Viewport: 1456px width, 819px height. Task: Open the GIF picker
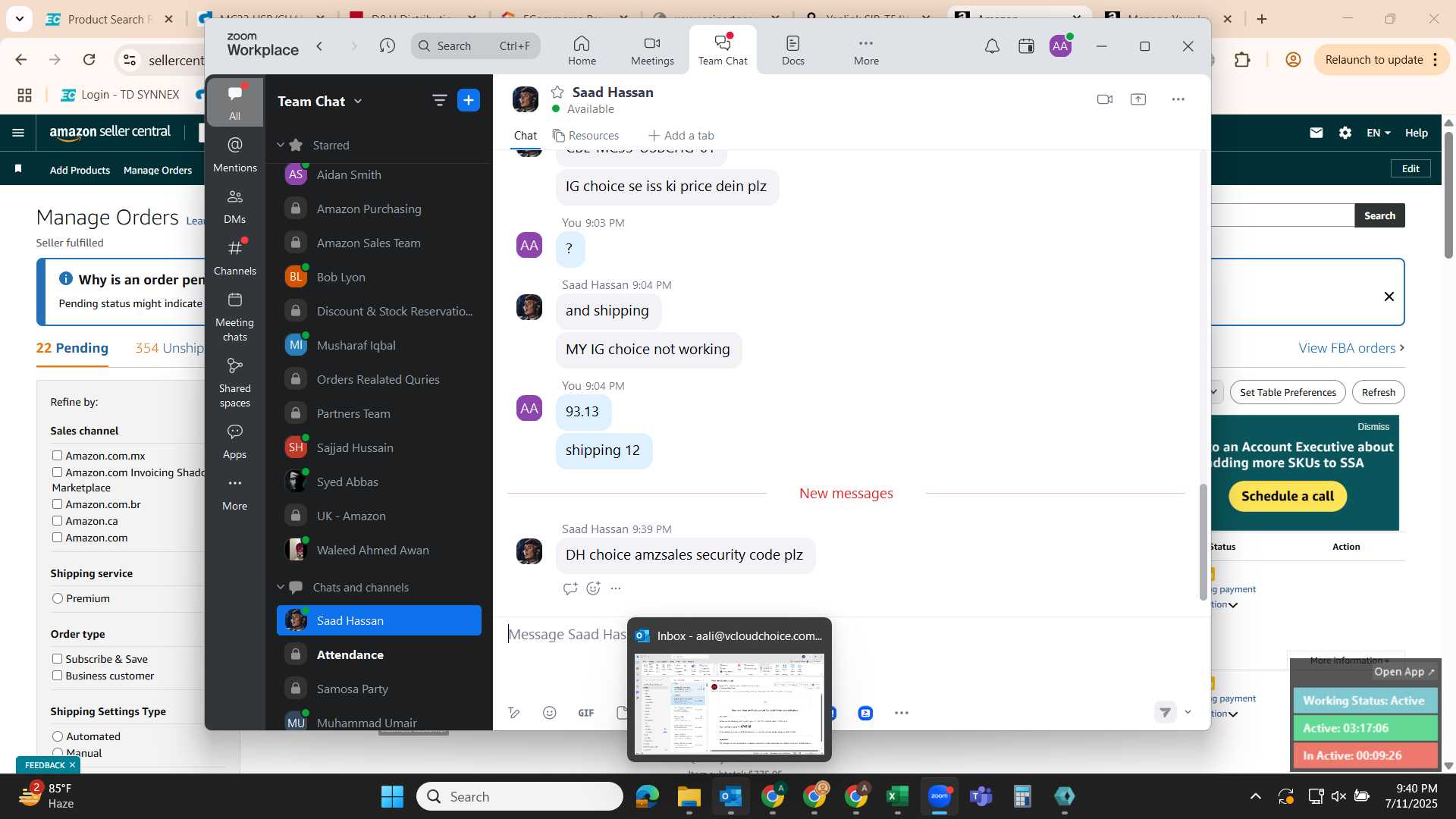coord(586,712)
